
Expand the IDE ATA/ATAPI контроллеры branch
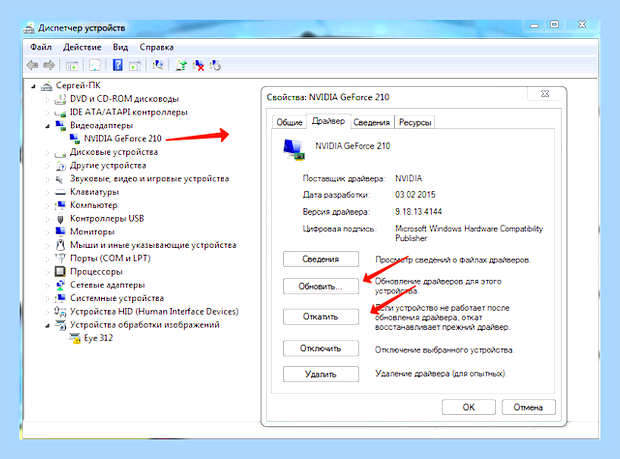coord(47,113)
